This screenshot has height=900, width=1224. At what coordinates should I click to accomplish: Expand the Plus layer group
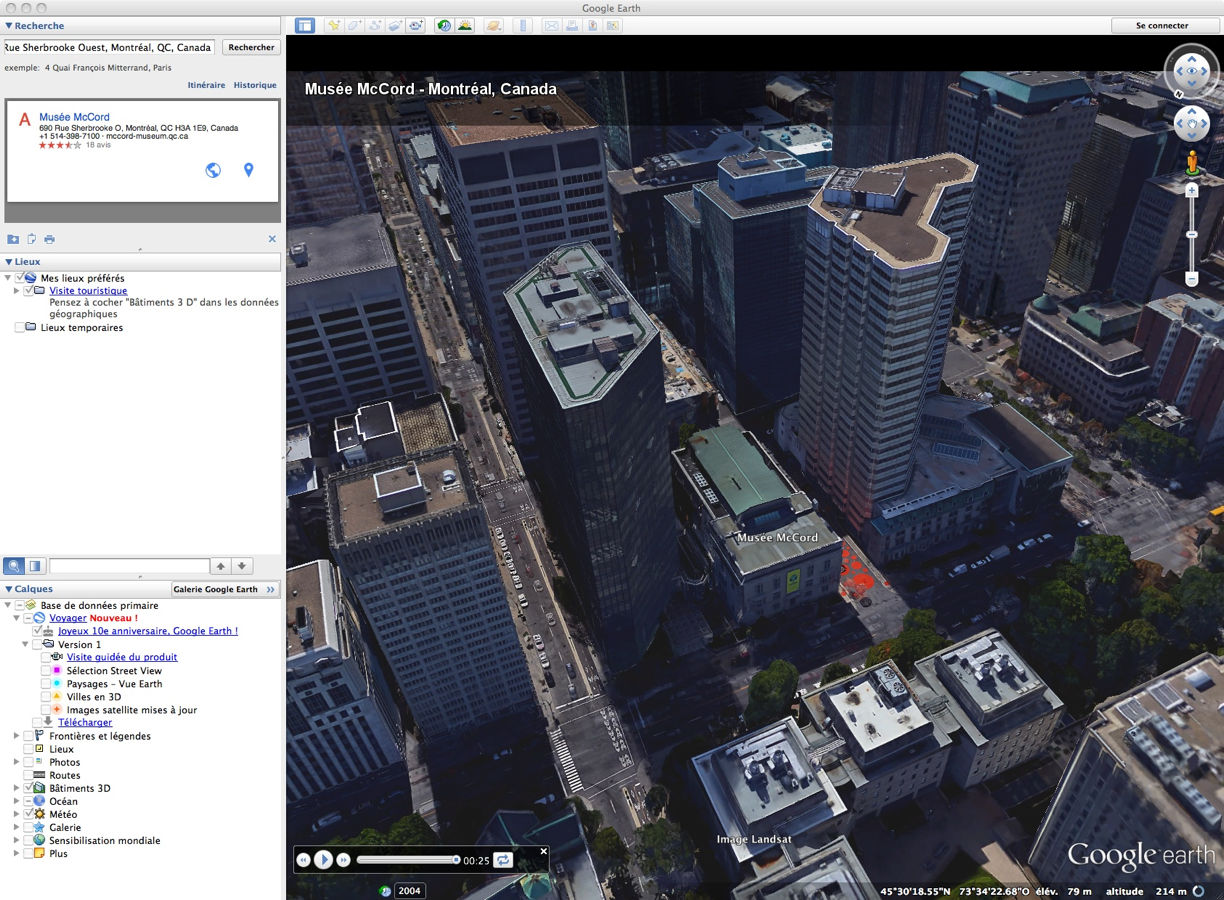(16, 853)
